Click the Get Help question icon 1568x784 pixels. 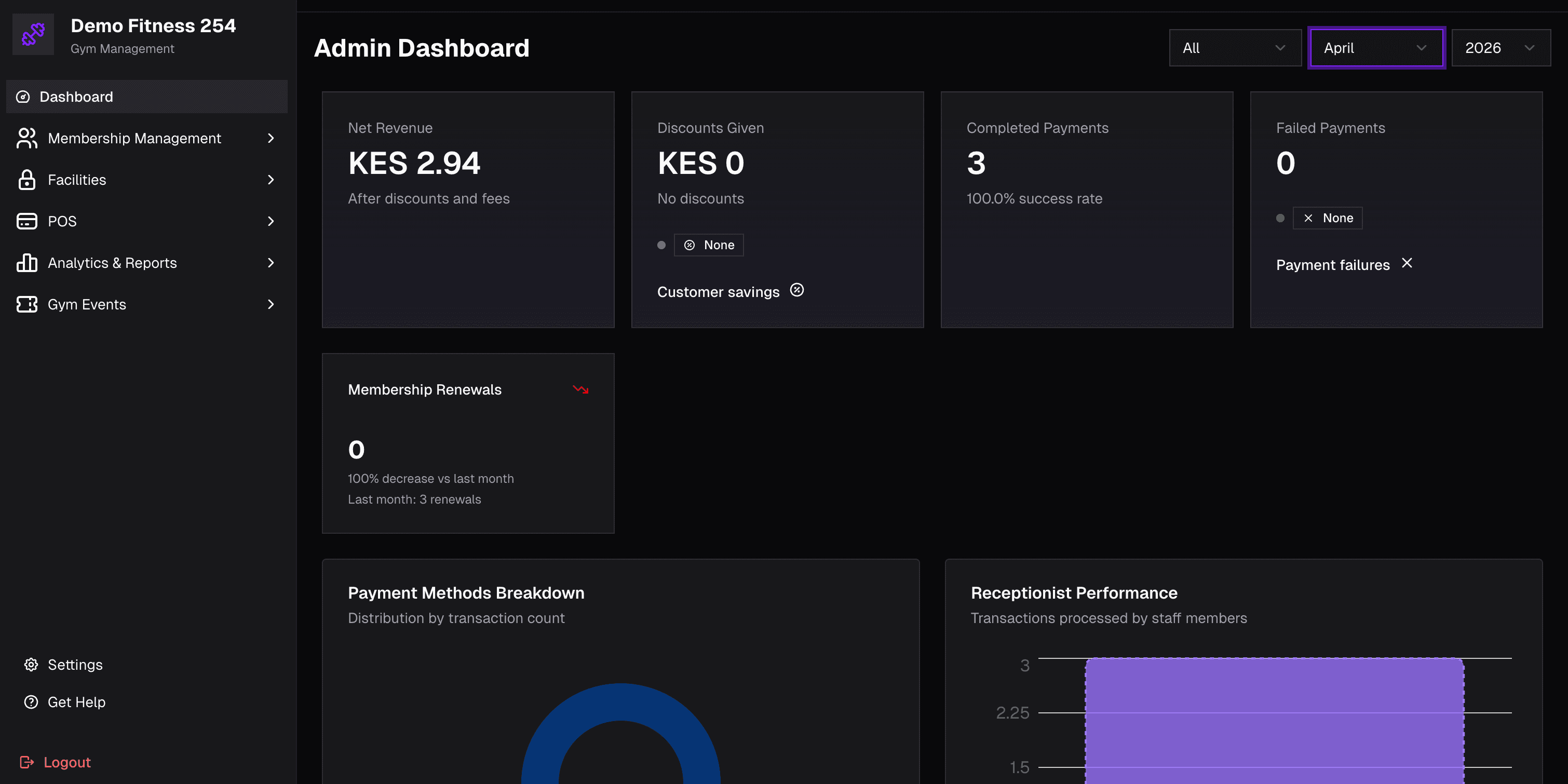31,702
